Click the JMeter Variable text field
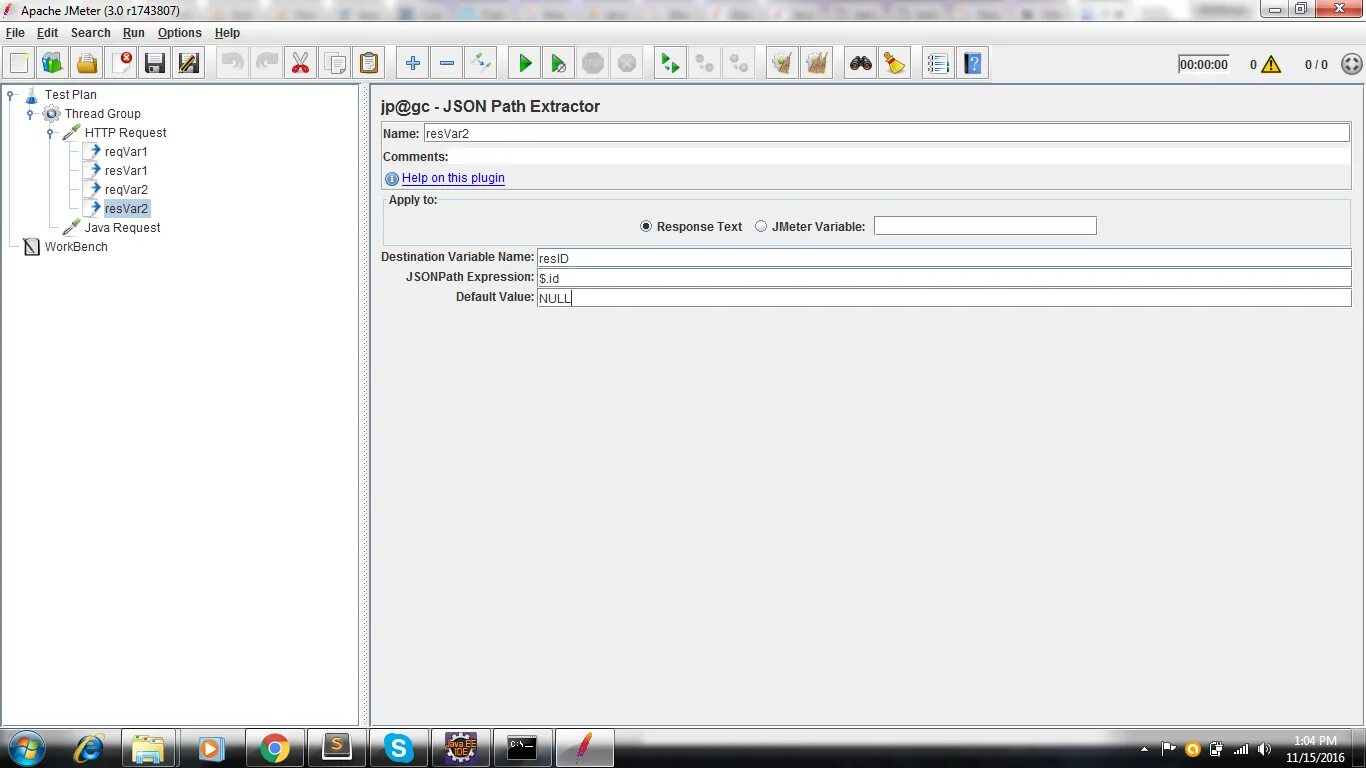1366x768 pixels. [x=985, y=226]
